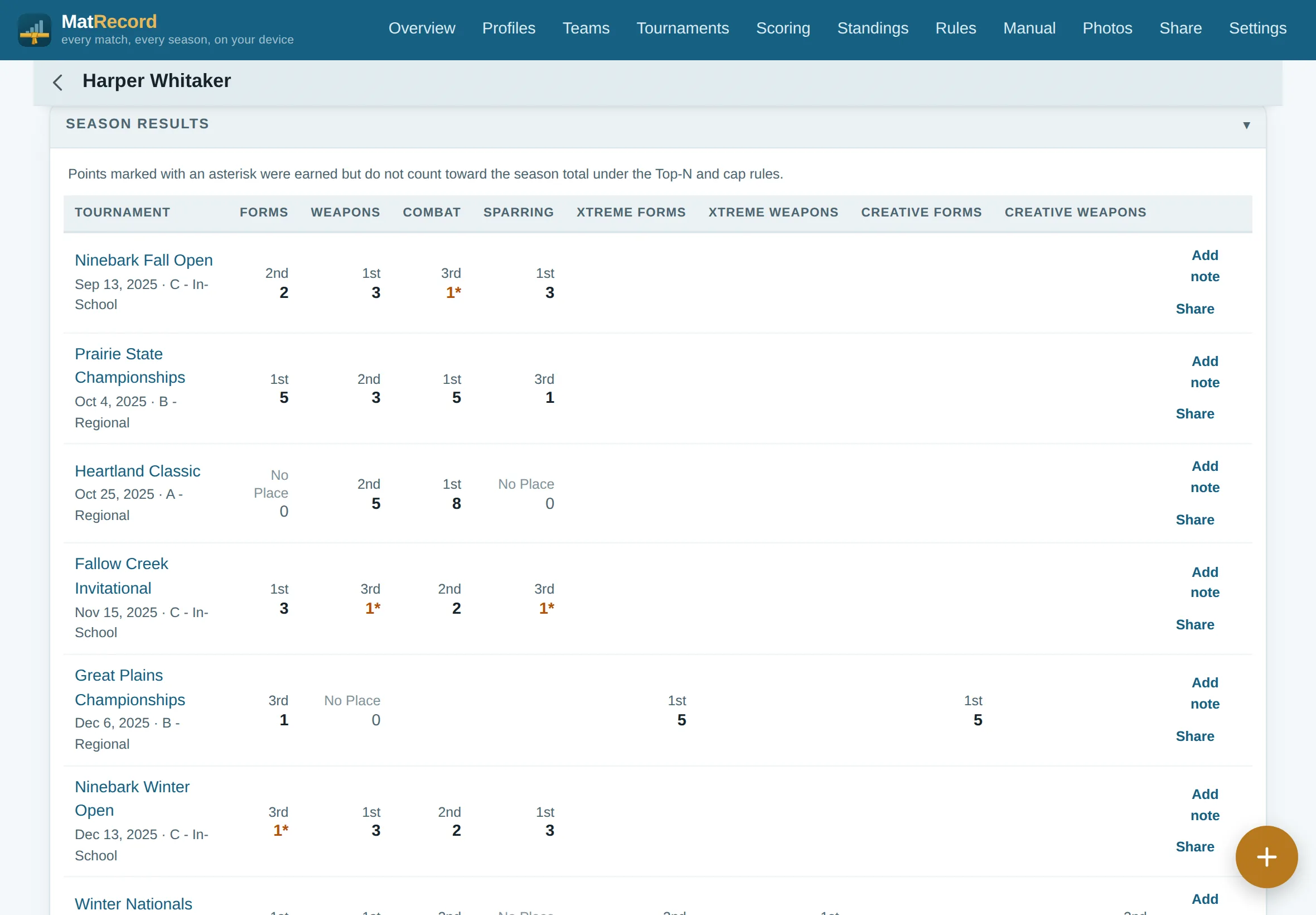Click the FORMS column header

point(264,212)
